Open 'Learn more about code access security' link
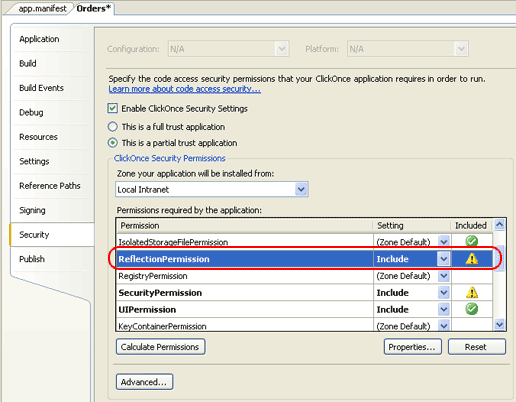 185,89
